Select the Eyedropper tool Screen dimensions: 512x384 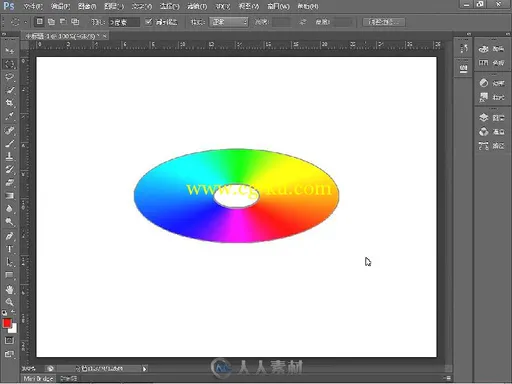[9, 116]
